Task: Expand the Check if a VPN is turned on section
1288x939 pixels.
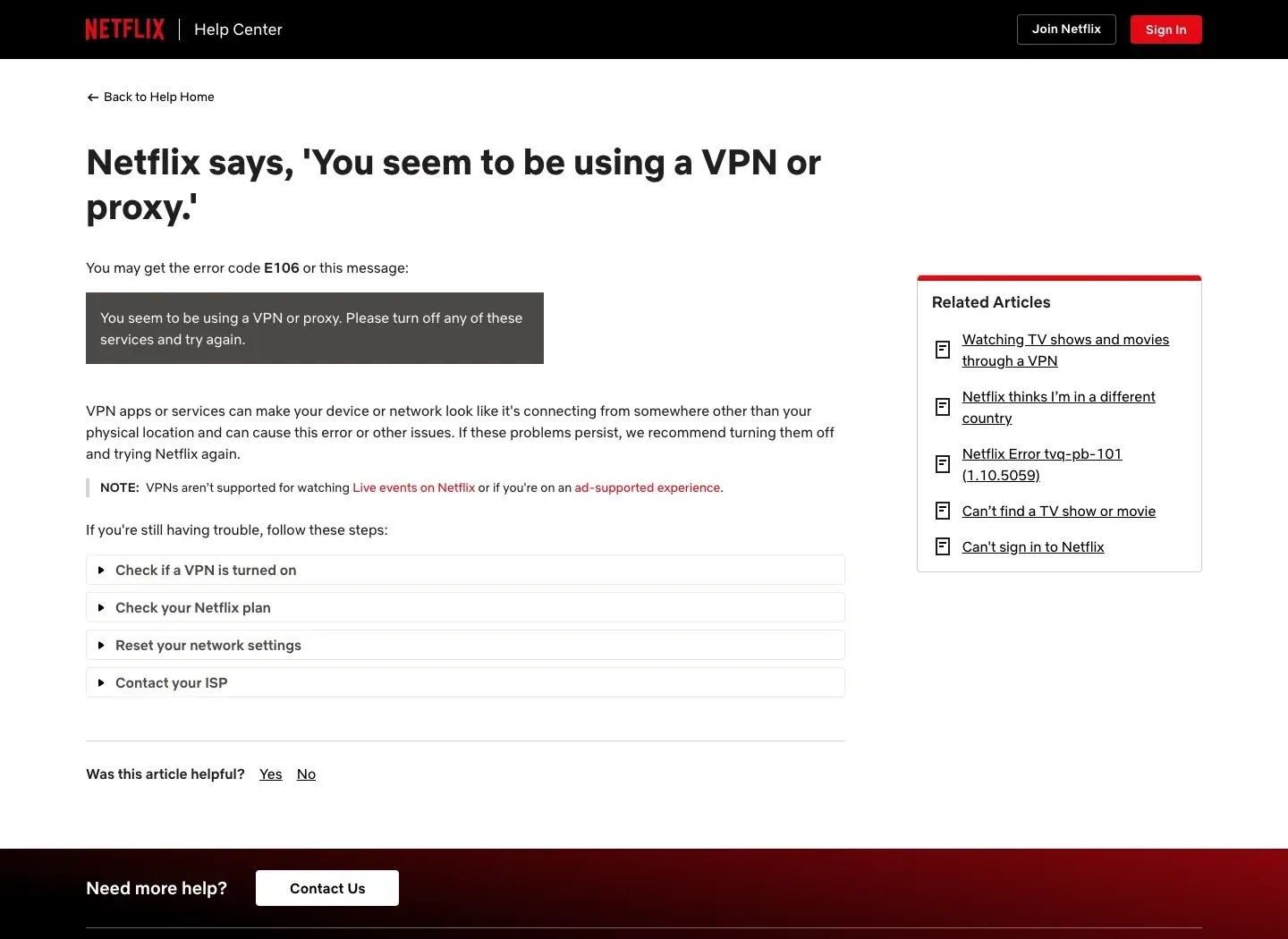Action: (465, 570)
